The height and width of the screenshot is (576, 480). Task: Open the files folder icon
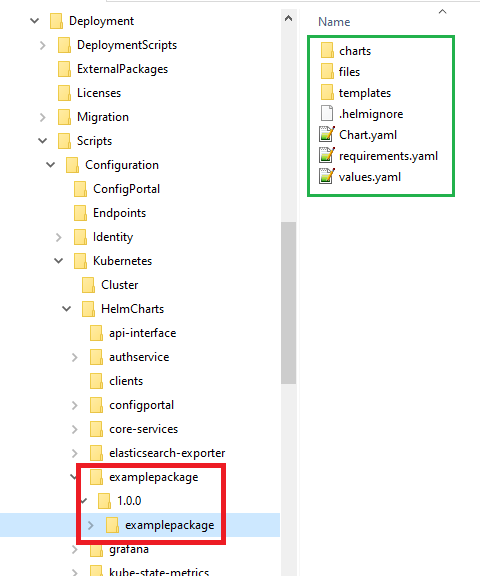click(x=327, y=71)
